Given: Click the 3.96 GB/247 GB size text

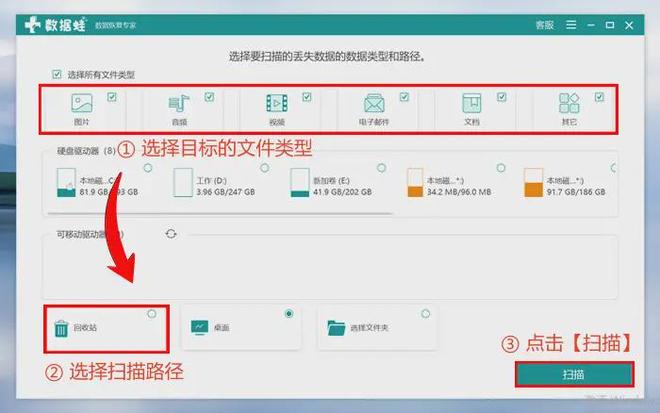Looking at the screenshot, I should 225,192.
